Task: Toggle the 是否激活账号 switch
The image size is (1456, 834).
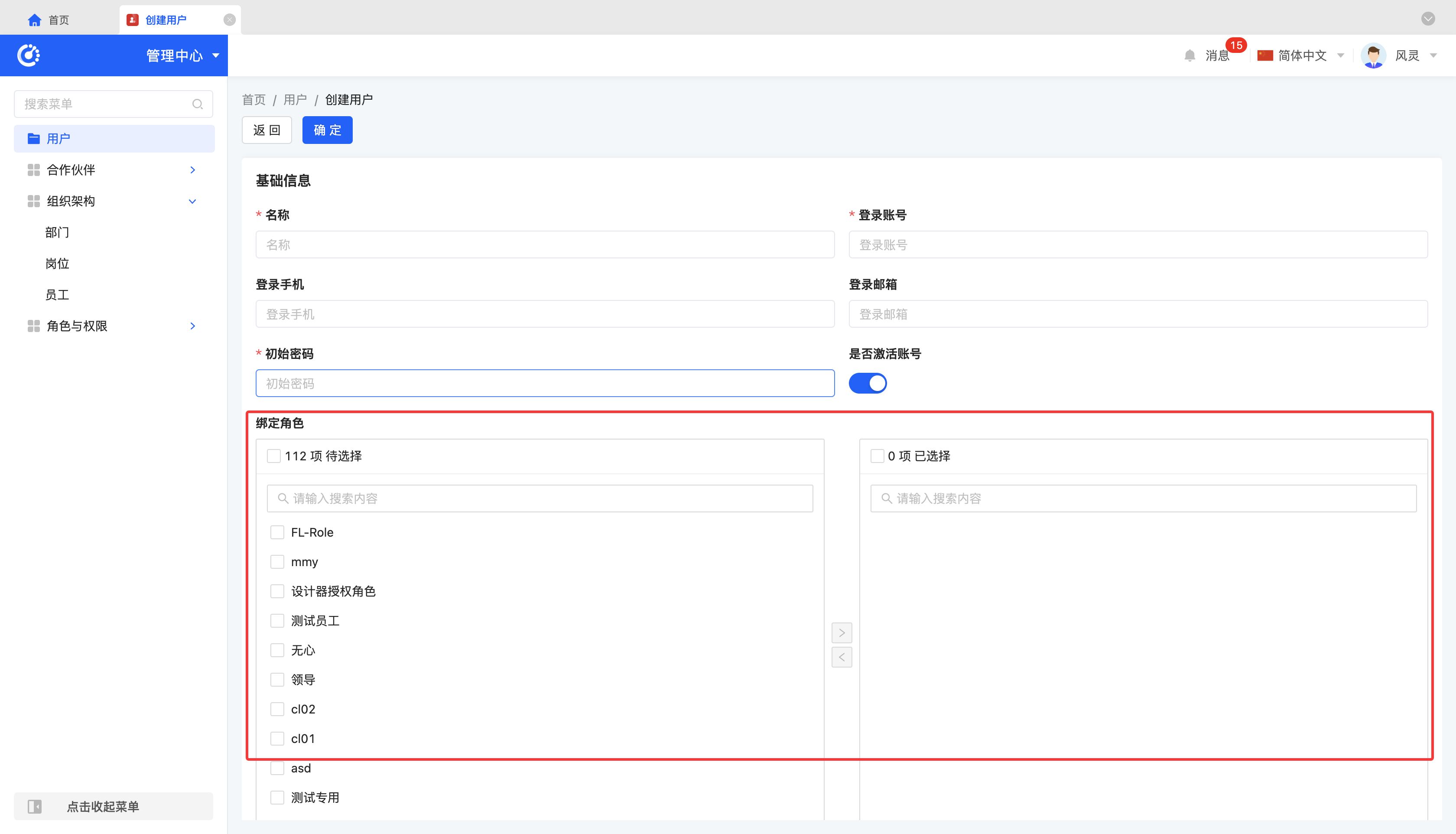Action: tap(868, 383)
